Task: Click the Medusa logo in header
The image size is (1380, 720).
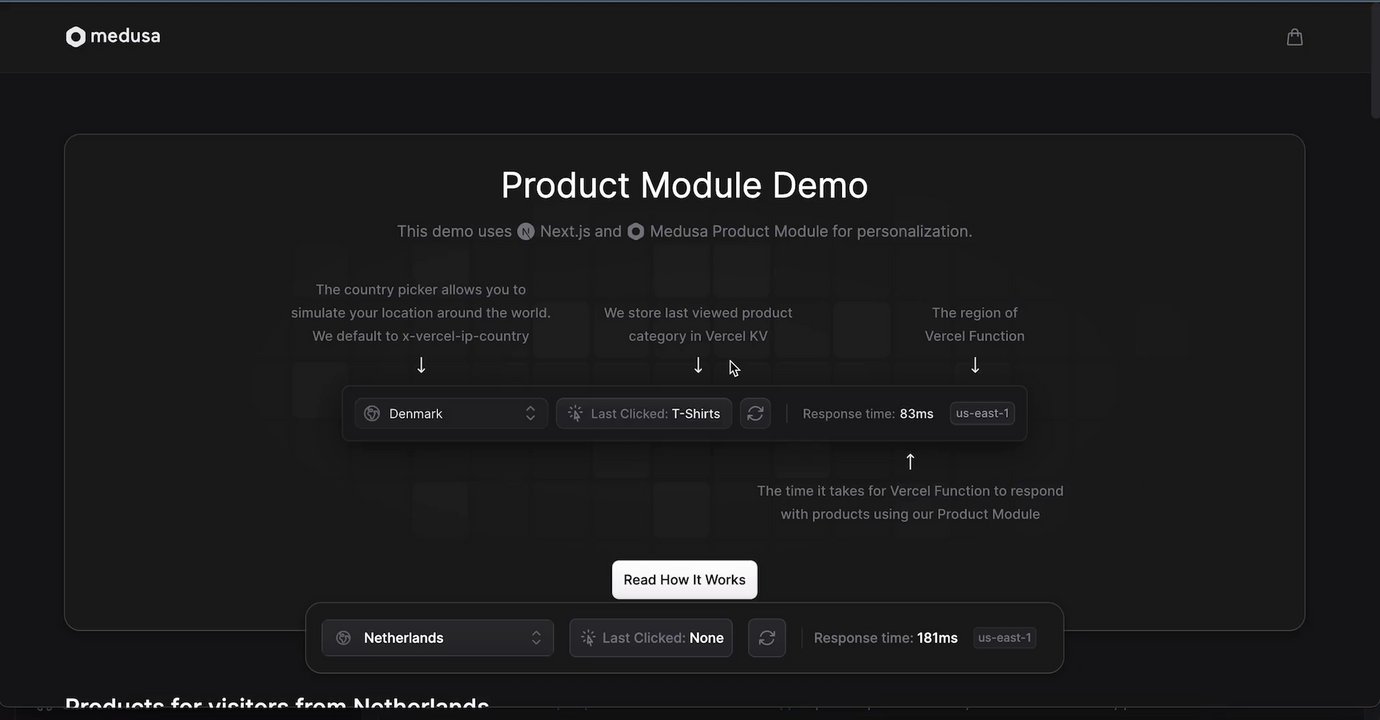Action: pos(113,37)
